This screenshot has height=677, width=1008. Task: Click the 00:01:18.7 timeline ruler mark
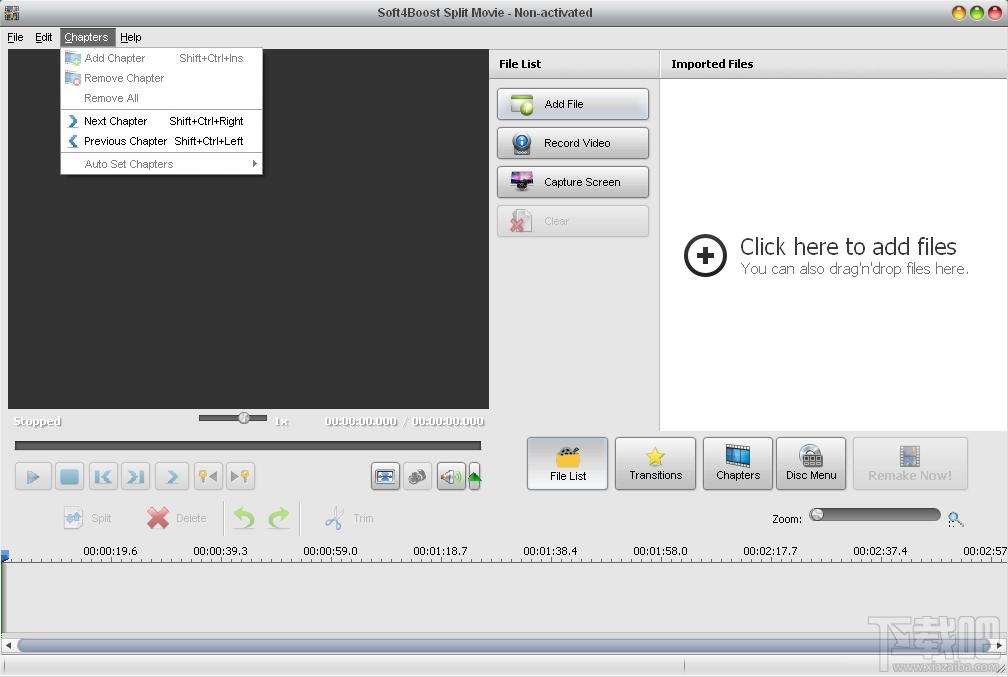440,551
